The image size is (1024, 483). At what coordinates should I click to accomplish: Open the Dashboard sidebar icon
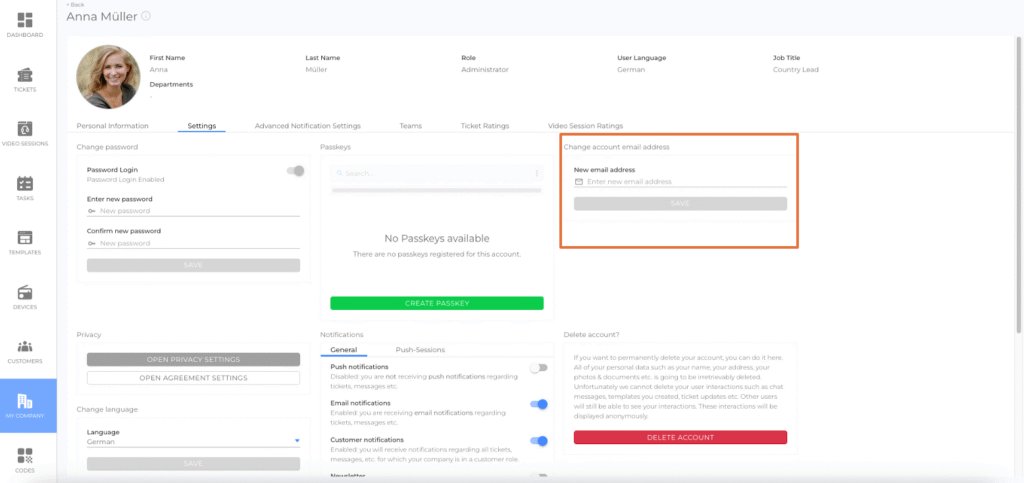click(25, 21)
